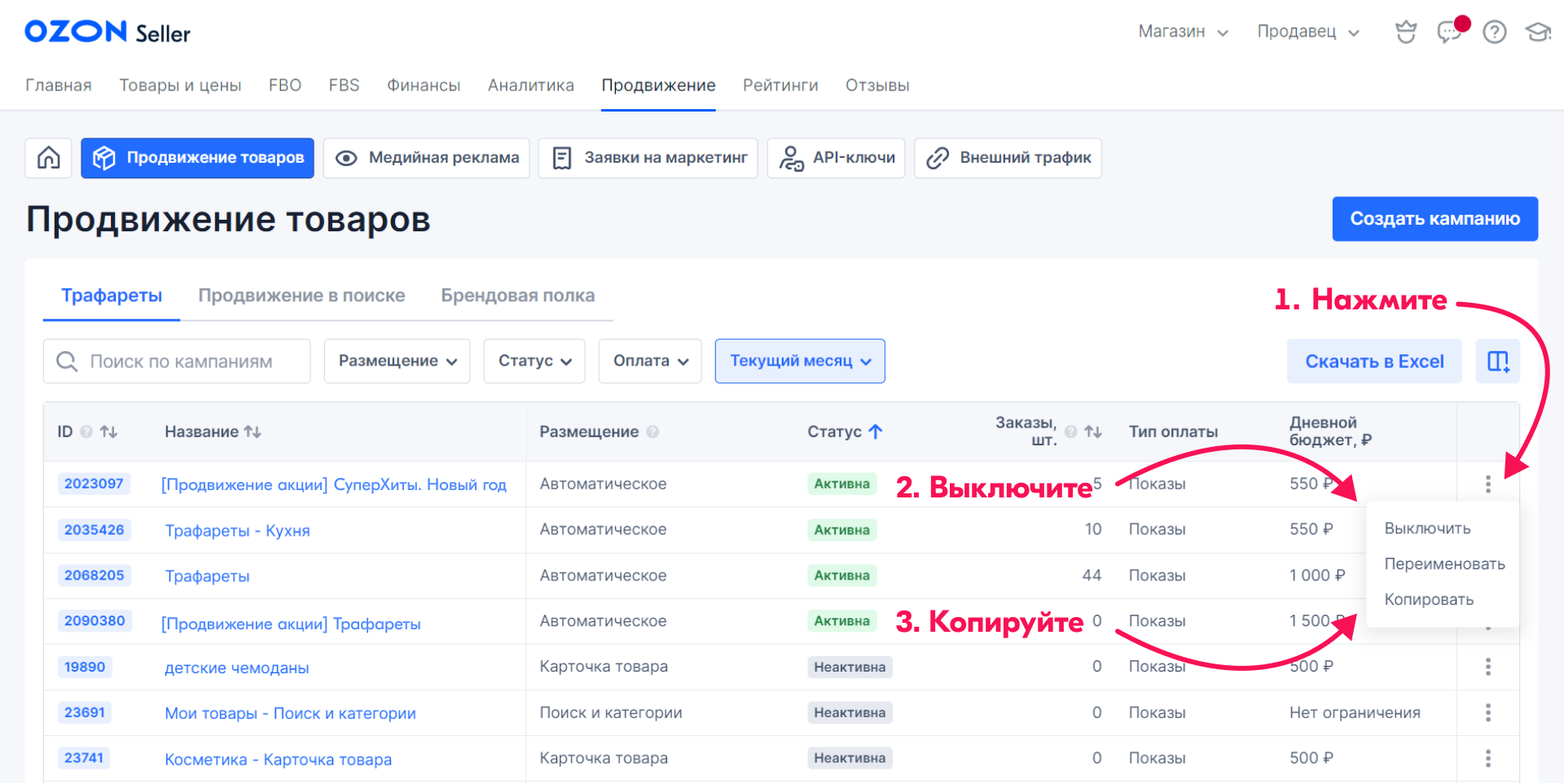The height and width of the screenshot is (784, 1564).
Task: Click Неактивна status in row 23741
Action: click(x=850, y=758)
